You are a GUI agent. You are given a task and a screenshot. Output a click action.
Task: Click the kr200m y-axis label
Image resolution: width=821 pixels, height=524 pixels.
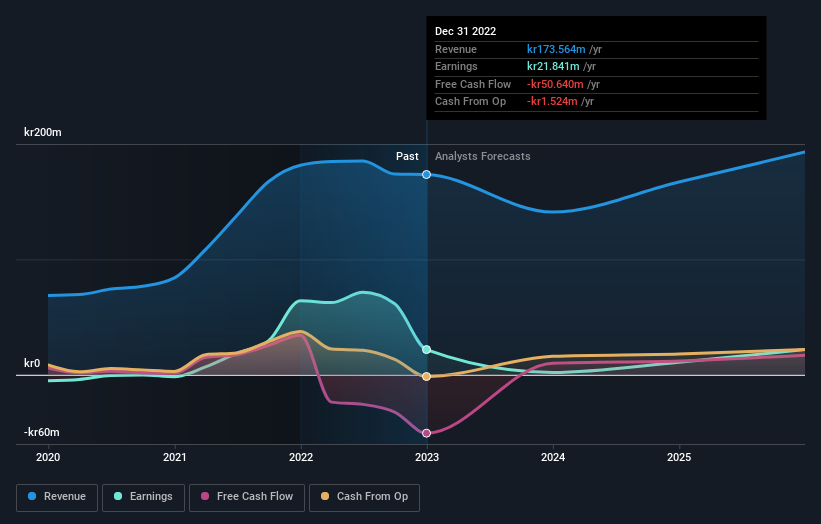pos(42,132)
